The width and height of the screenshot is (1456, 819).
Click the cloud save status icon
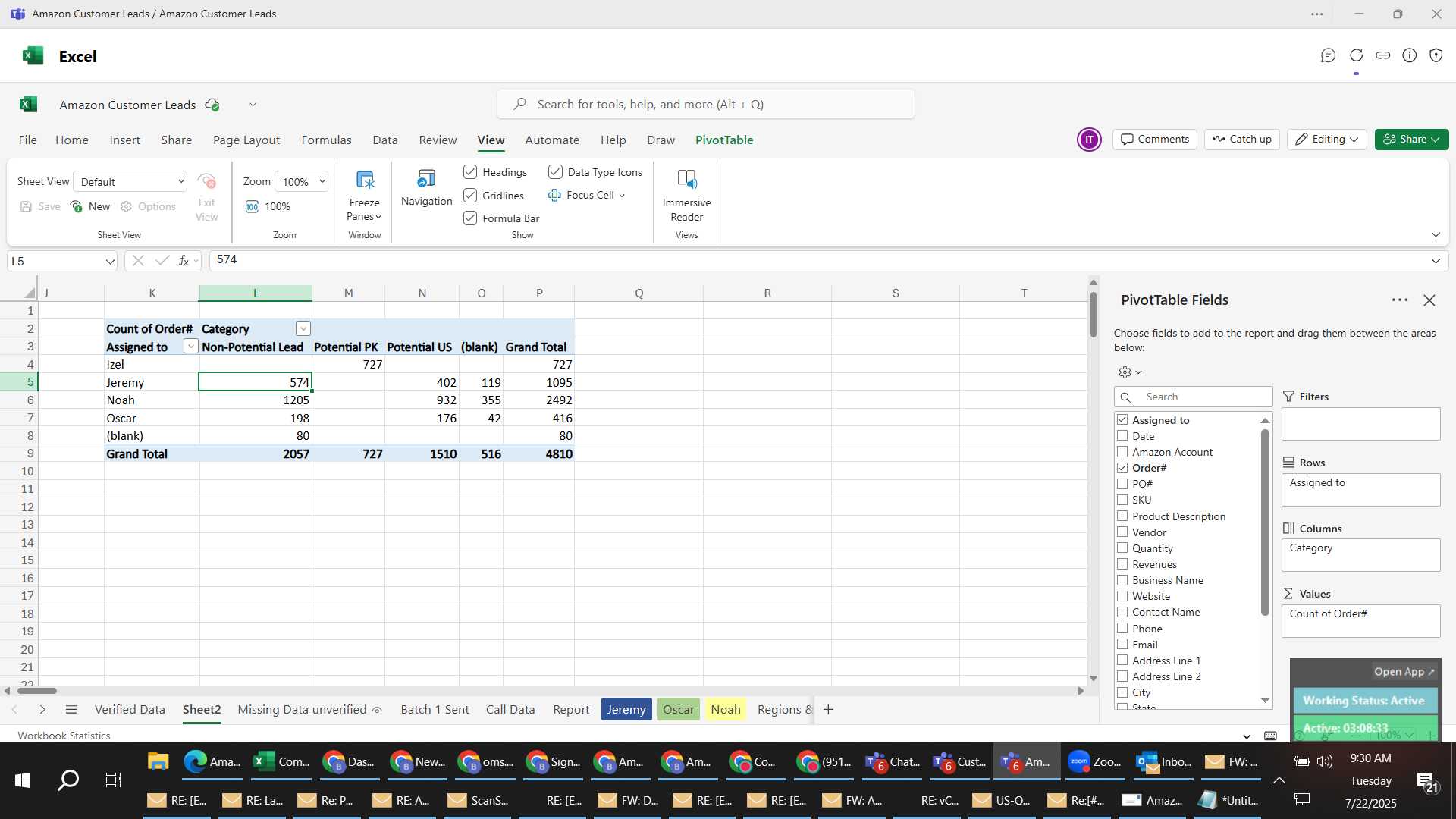pyautogui.click(x=212, y=105)
